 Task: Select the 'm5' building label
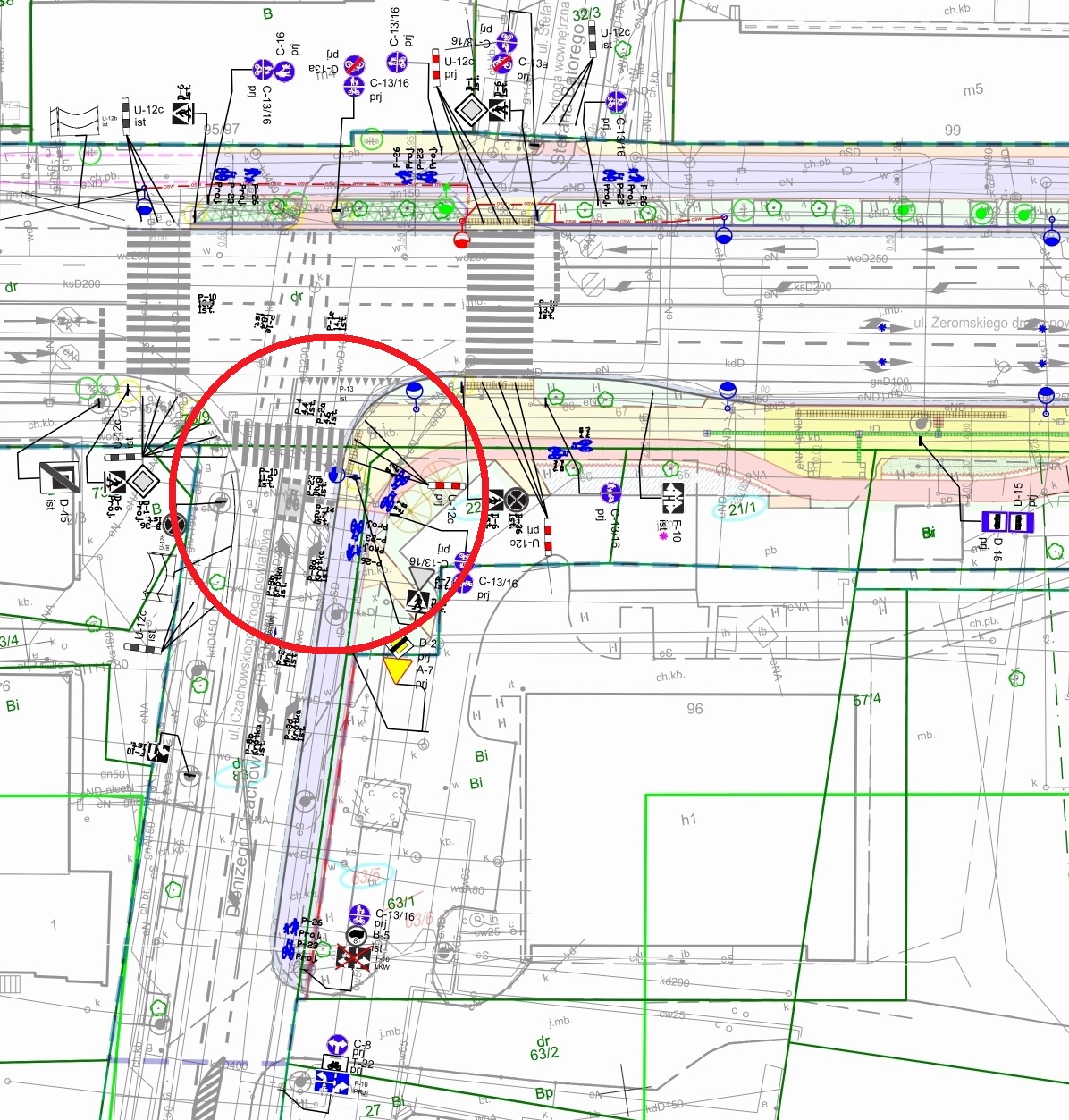(972, 89)
